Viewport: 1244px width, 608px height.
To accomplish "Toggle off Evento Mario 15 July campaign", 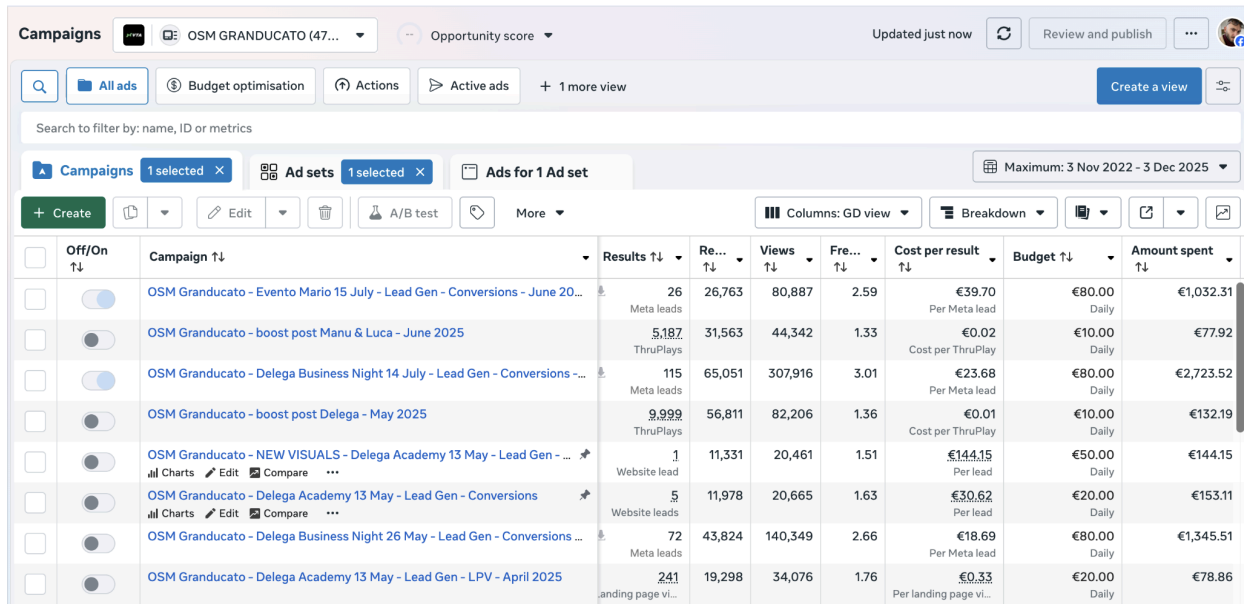I will [x=98, y=299].
